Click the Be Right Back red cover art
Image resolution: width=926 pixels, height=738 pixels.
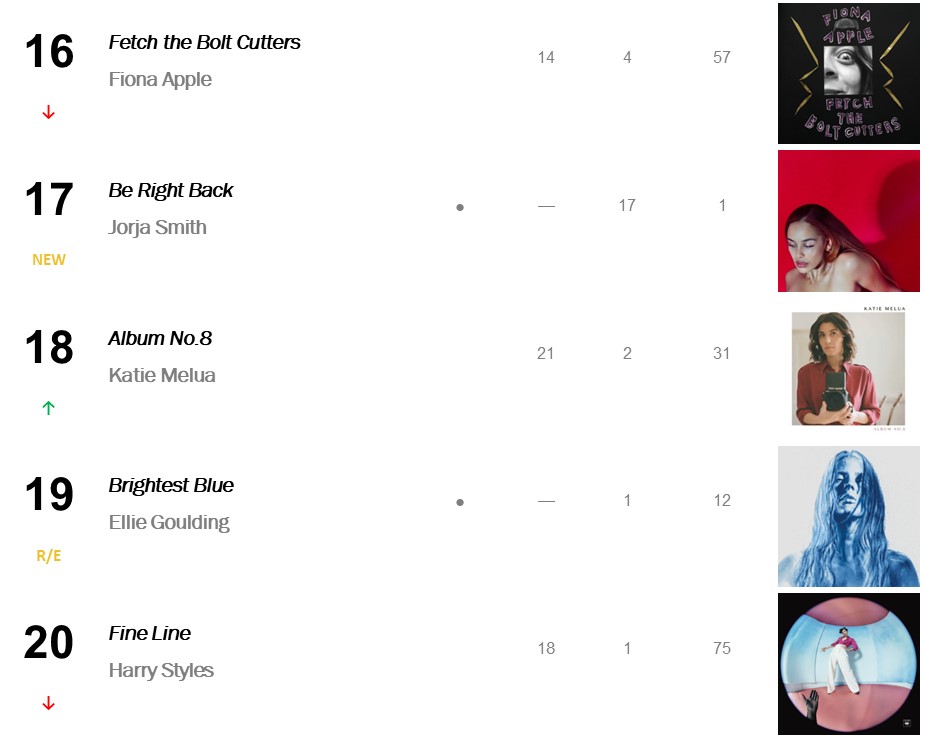click(848, 221)
